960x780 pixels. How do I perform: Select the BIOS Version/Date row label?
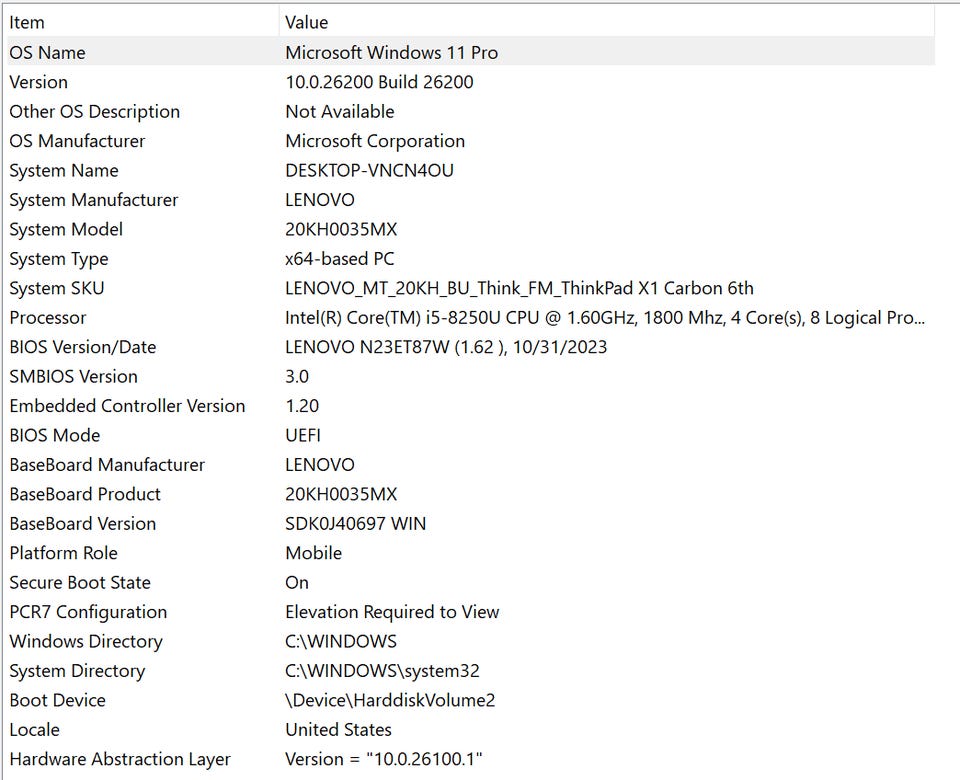point(83,347)
